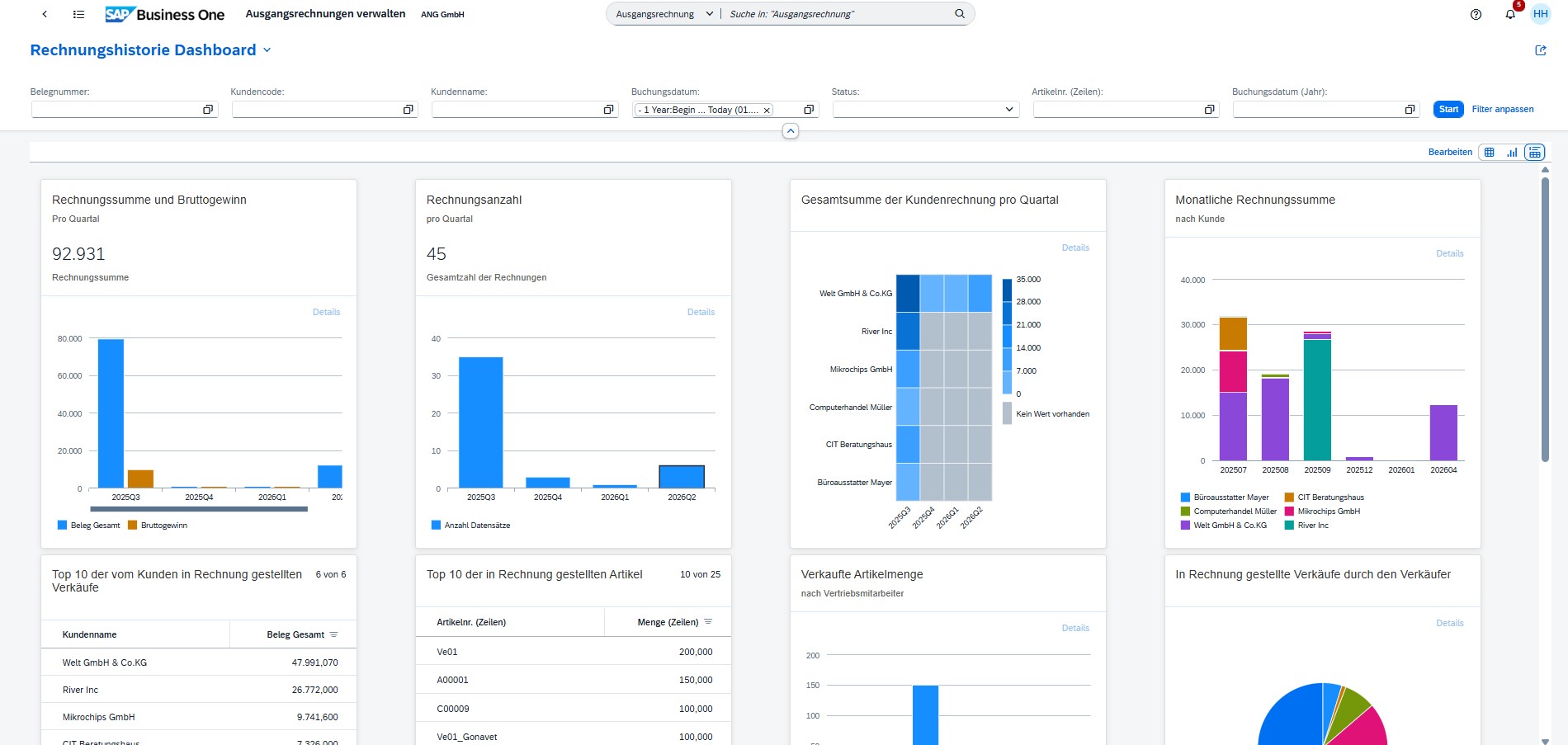
Task: Open the help question mark icon
Action: (x=1476, y=14)
